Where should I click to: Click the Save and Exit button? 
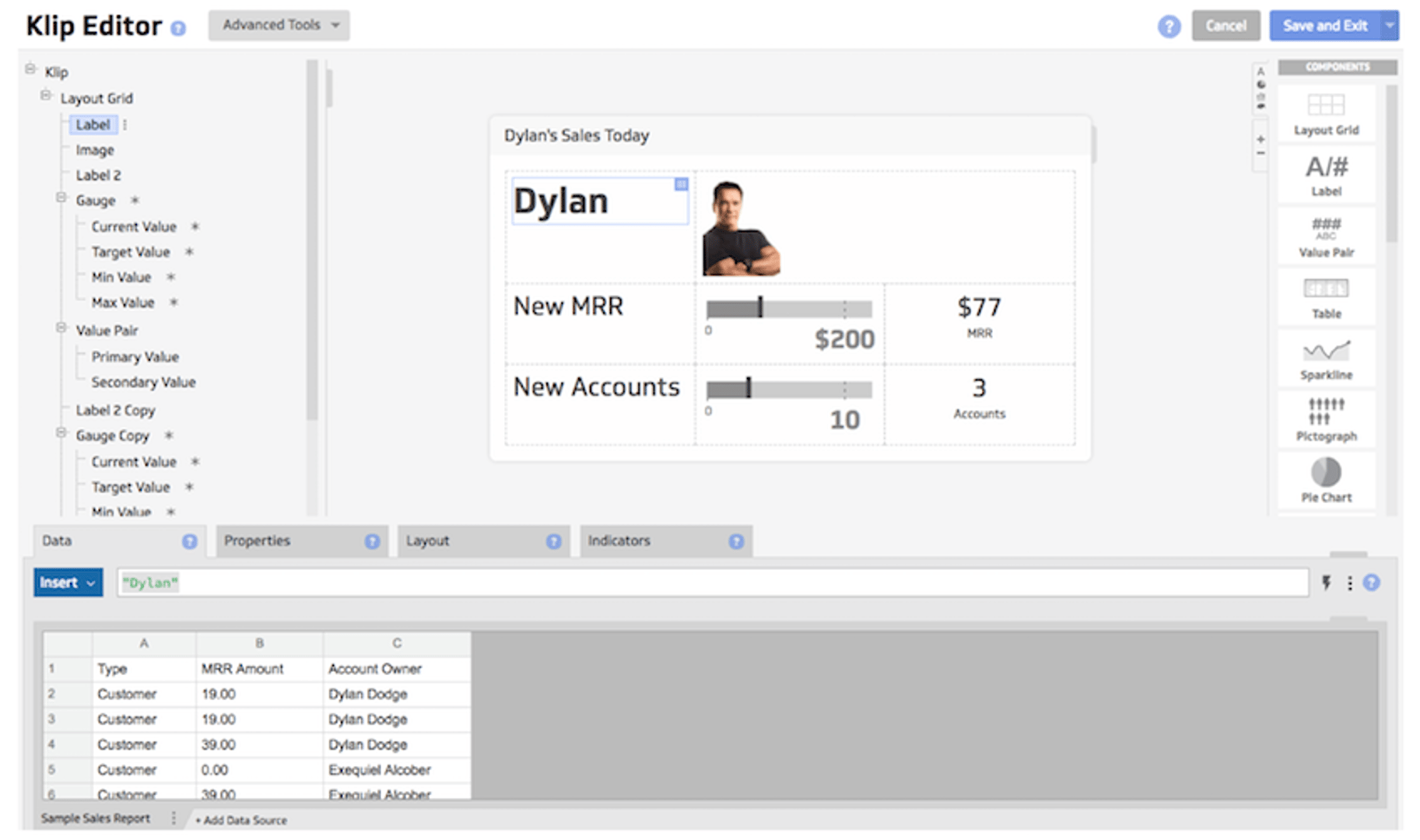[1325, 25]
